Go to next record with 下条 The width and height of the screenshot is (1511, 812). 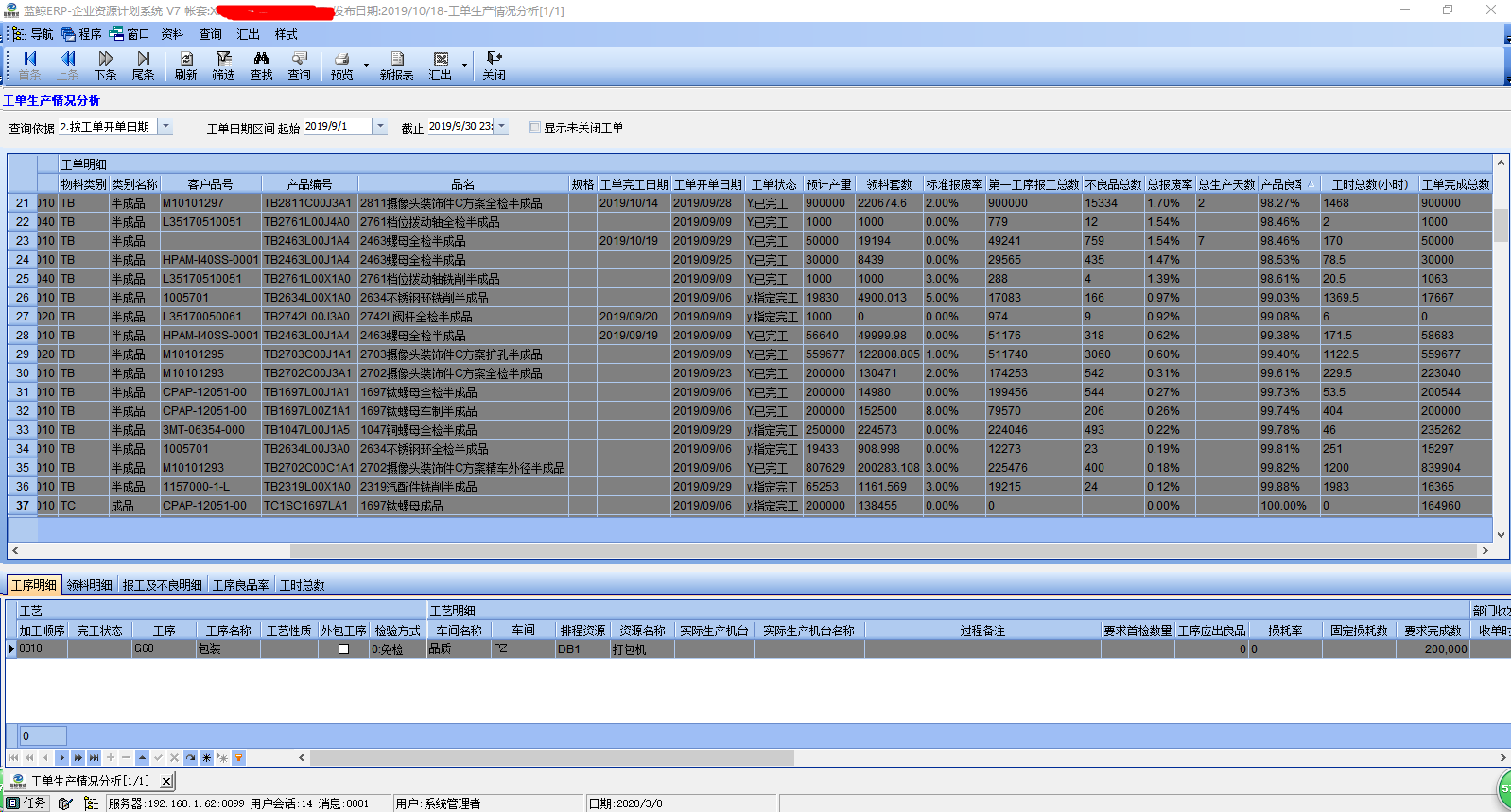click(105, 65)
